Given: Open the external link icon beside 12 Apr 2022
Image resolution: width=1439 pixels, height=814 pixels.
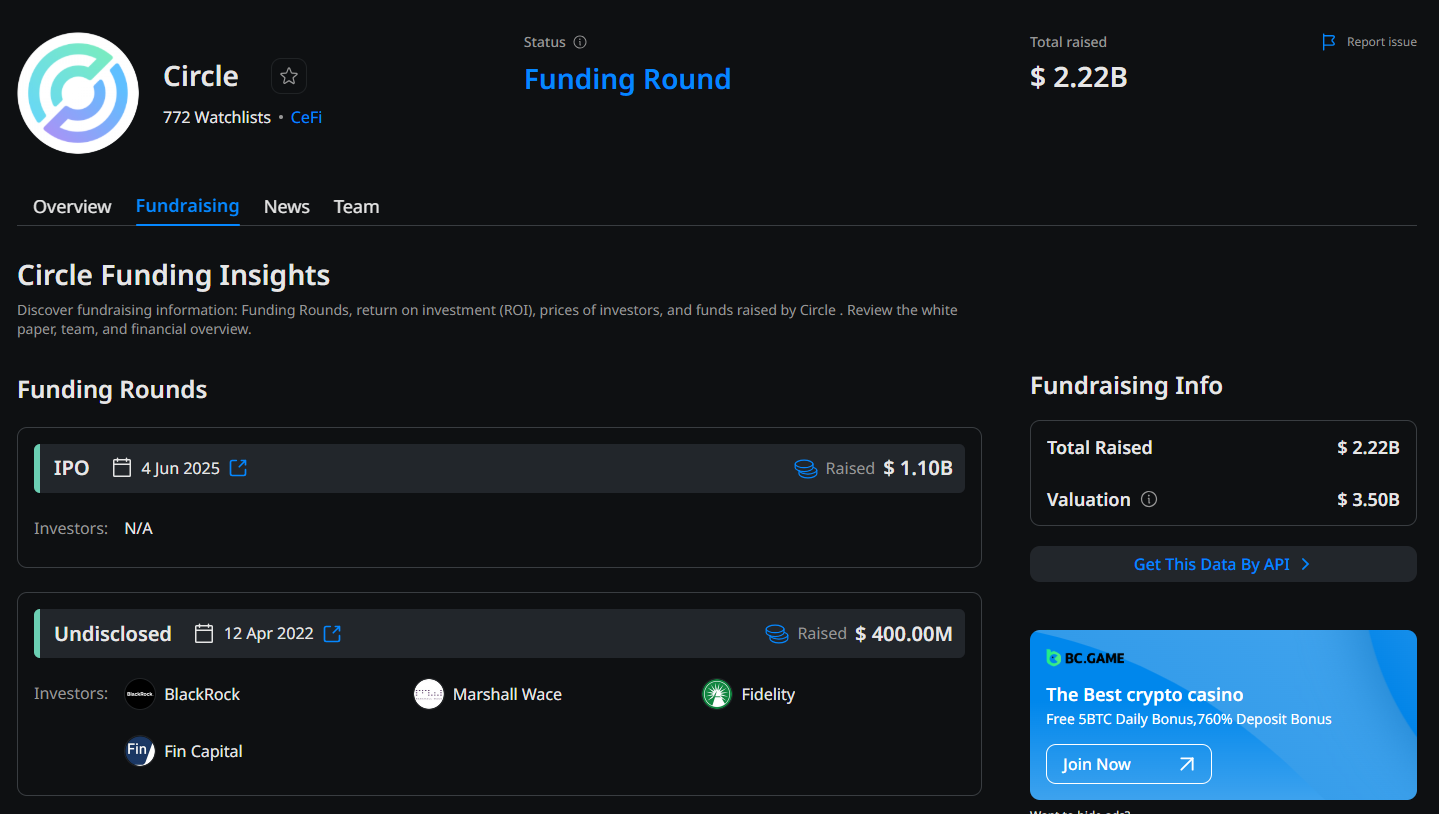Looking at the screenshot, I should click(331, 632).
